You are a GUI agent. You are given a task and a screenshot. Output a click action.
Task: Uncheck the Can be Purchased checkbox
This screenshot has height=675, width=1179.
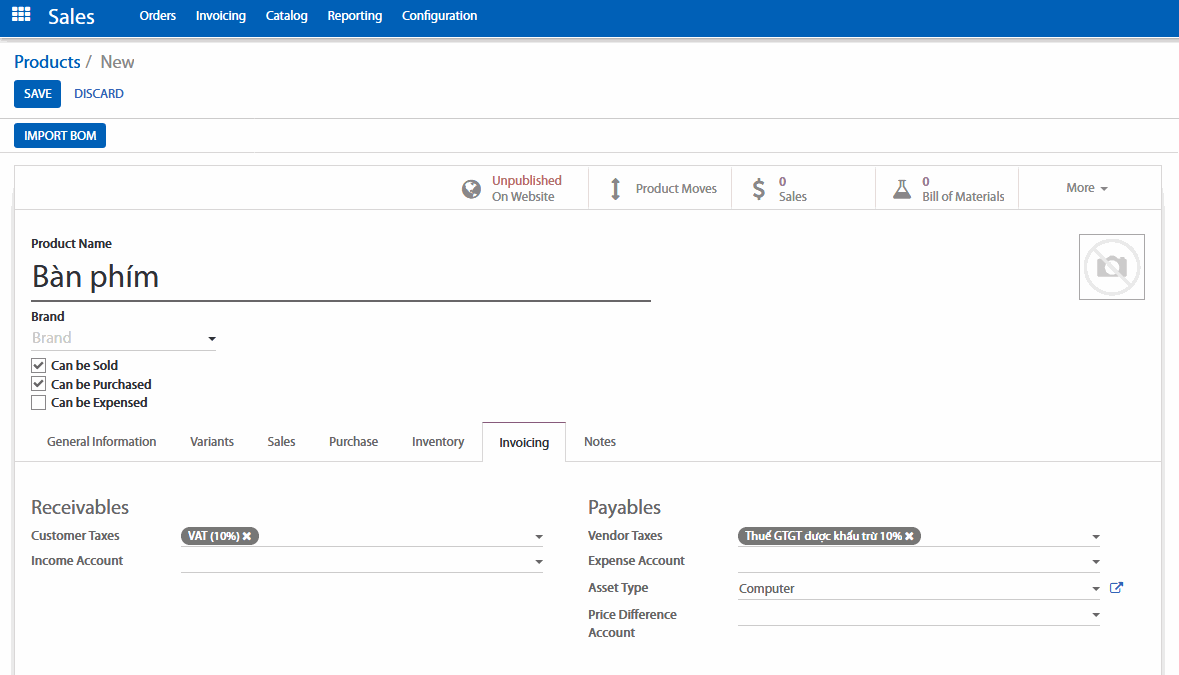tap(39, 384)
